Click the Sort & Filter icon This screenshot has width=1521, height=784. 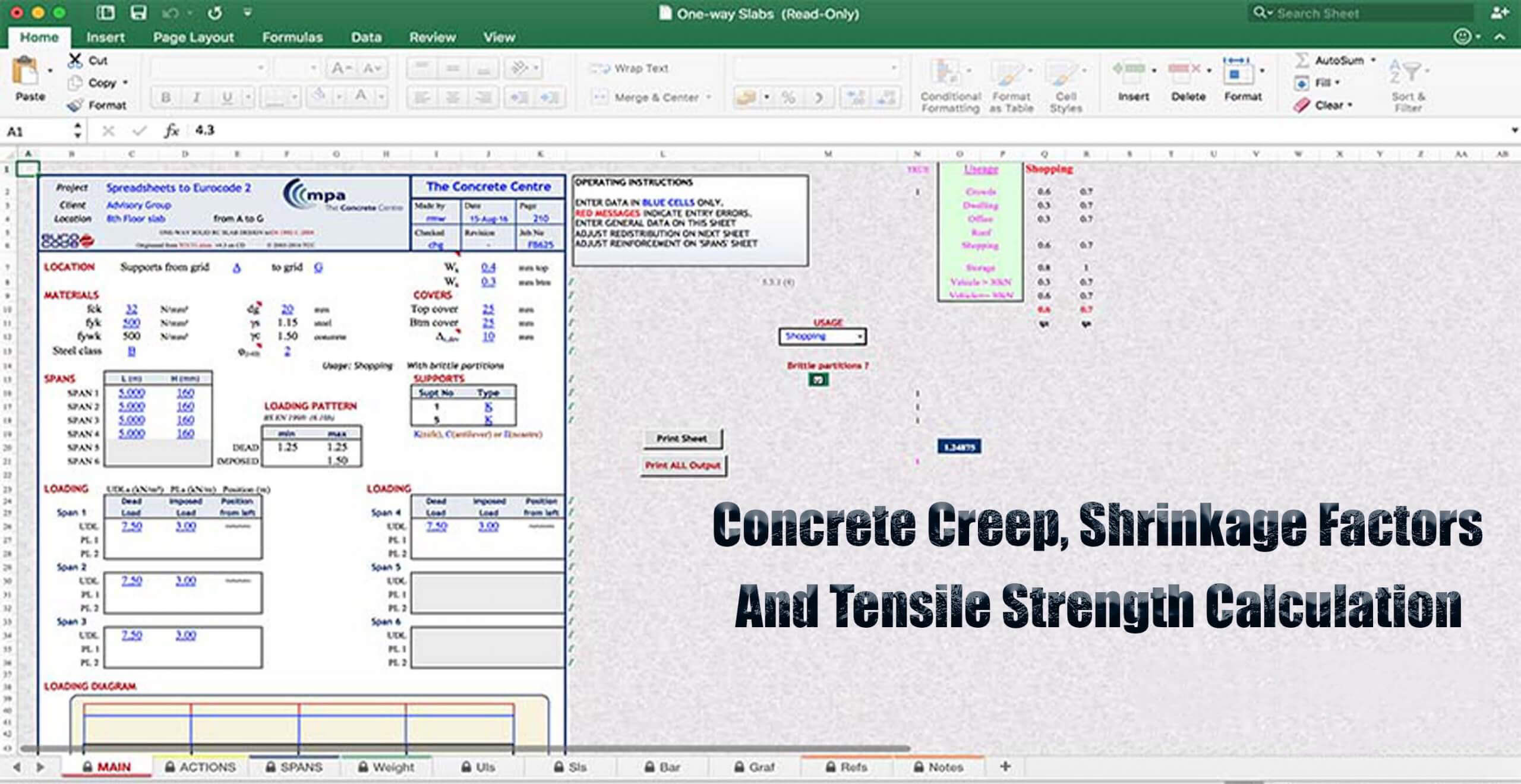click(1406, 72)
